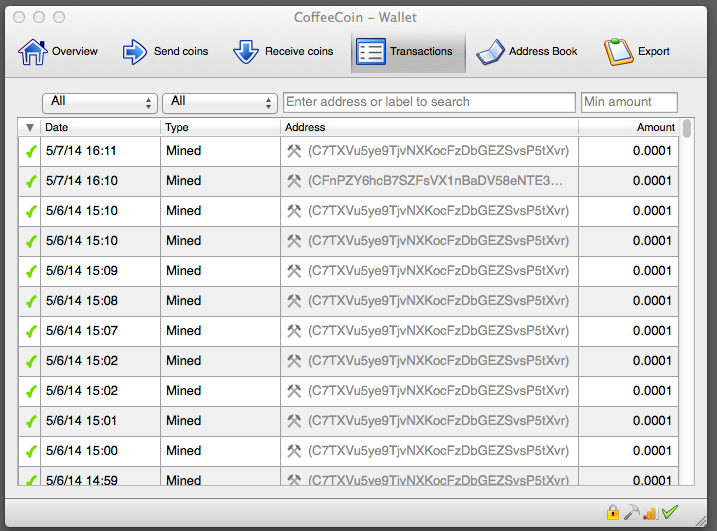Select the 5/7/14 16:10 date cell
This screenshot has width=717, height=531.
tap(101, 181)
